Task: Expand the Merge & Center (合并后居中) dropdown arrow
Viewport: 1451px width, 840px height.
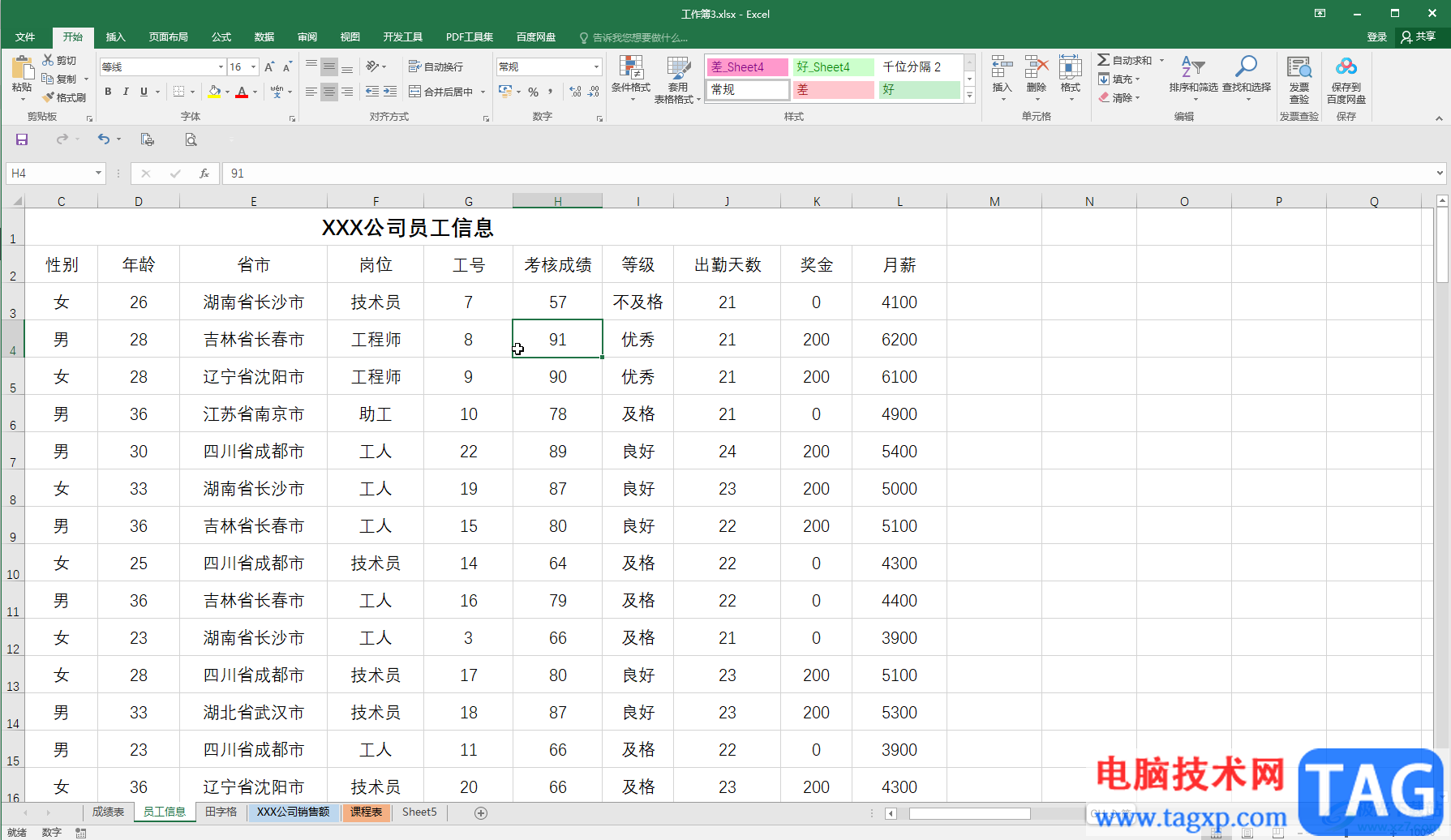Action: [483, 92]
